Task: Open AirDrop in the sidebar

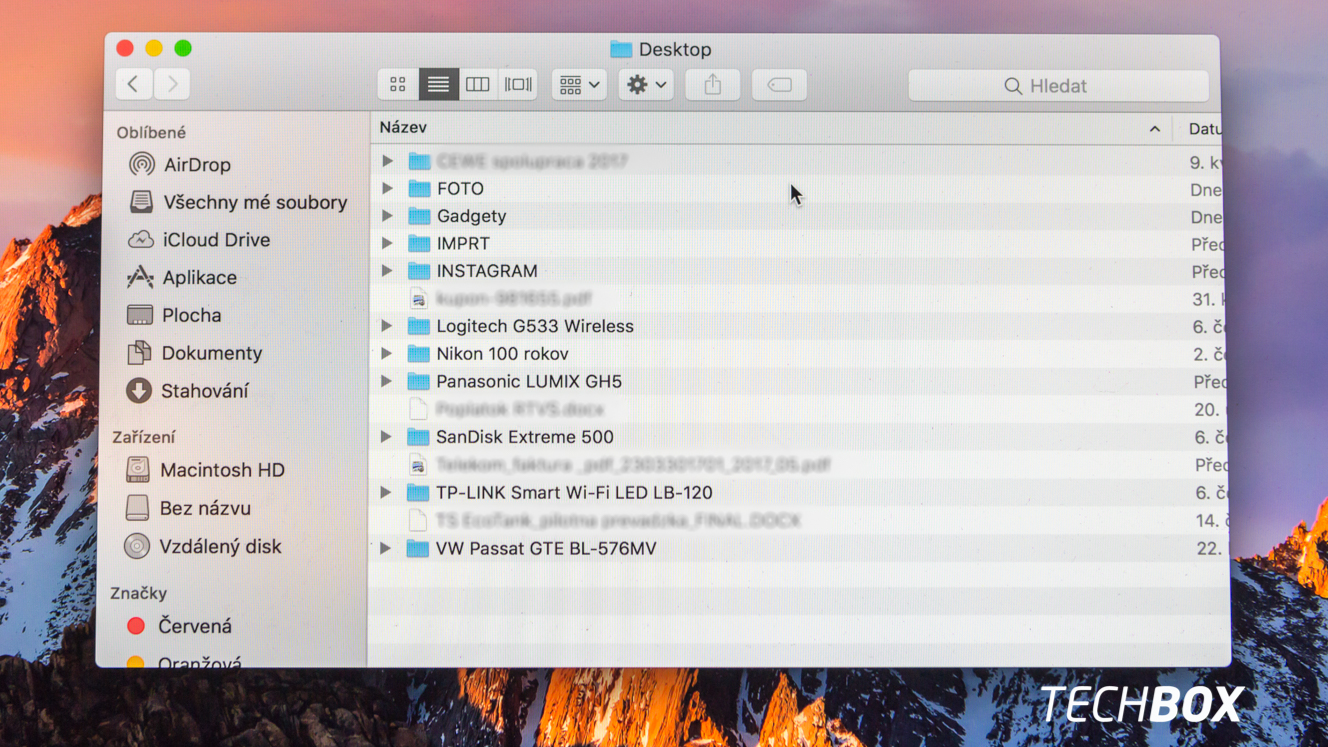Action: click(x=181, y=164)
